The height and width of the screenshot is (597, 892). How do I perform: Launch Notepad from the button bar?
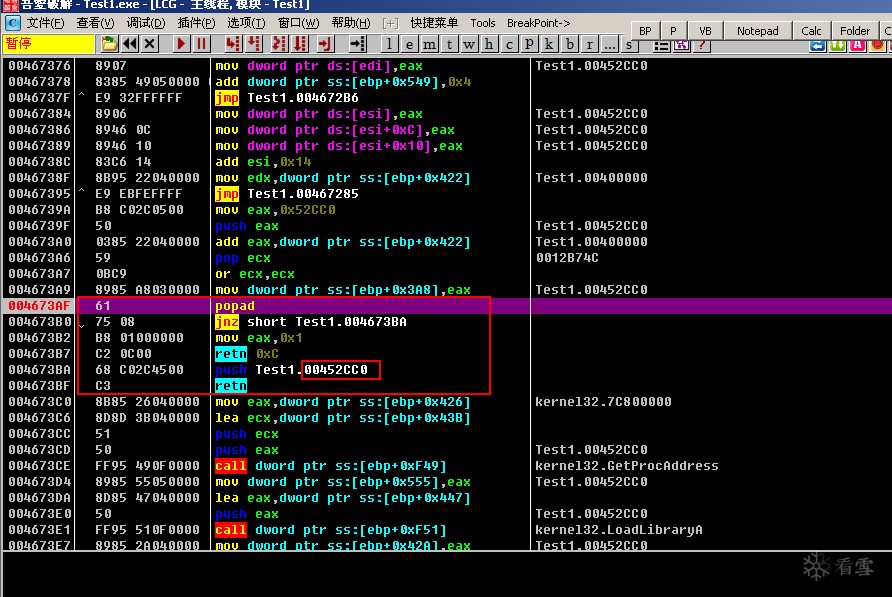point(758,31)
